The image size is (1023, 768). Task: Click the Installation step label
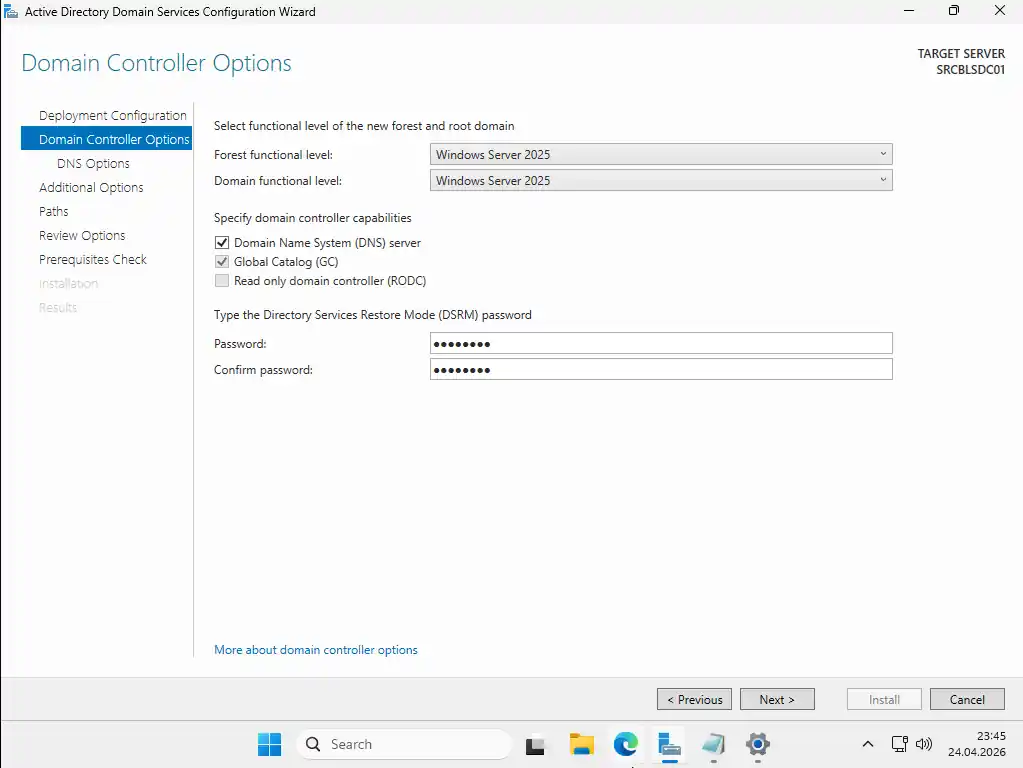(x=69, y=284)
